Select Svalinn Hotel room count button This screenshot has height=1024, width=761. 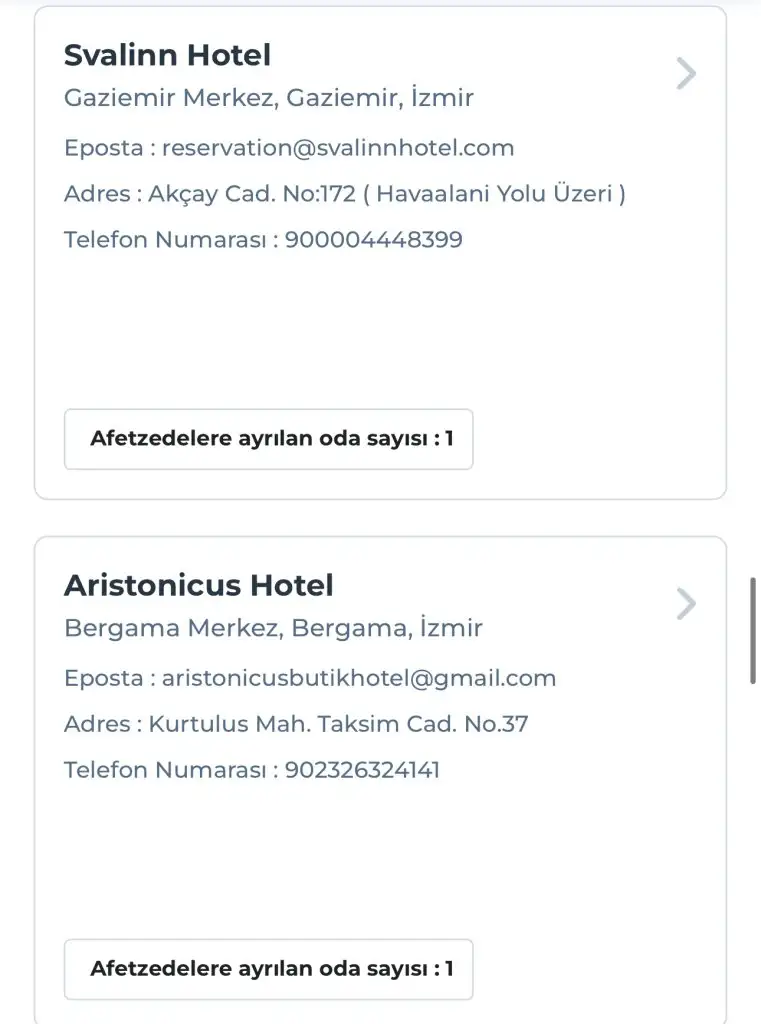[268, 439]
